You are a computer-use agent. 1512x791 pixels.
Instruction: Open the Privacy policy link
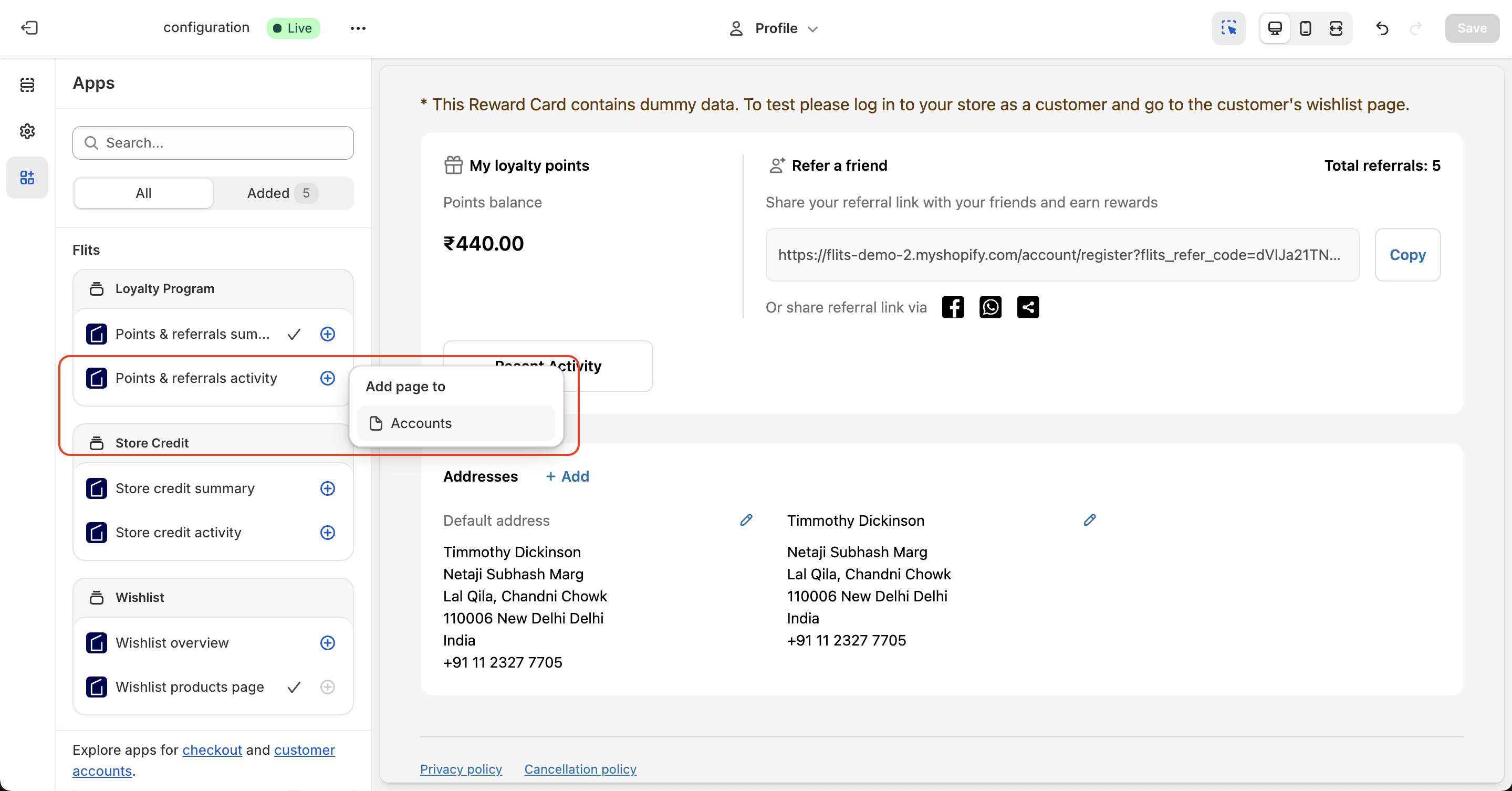461,769
